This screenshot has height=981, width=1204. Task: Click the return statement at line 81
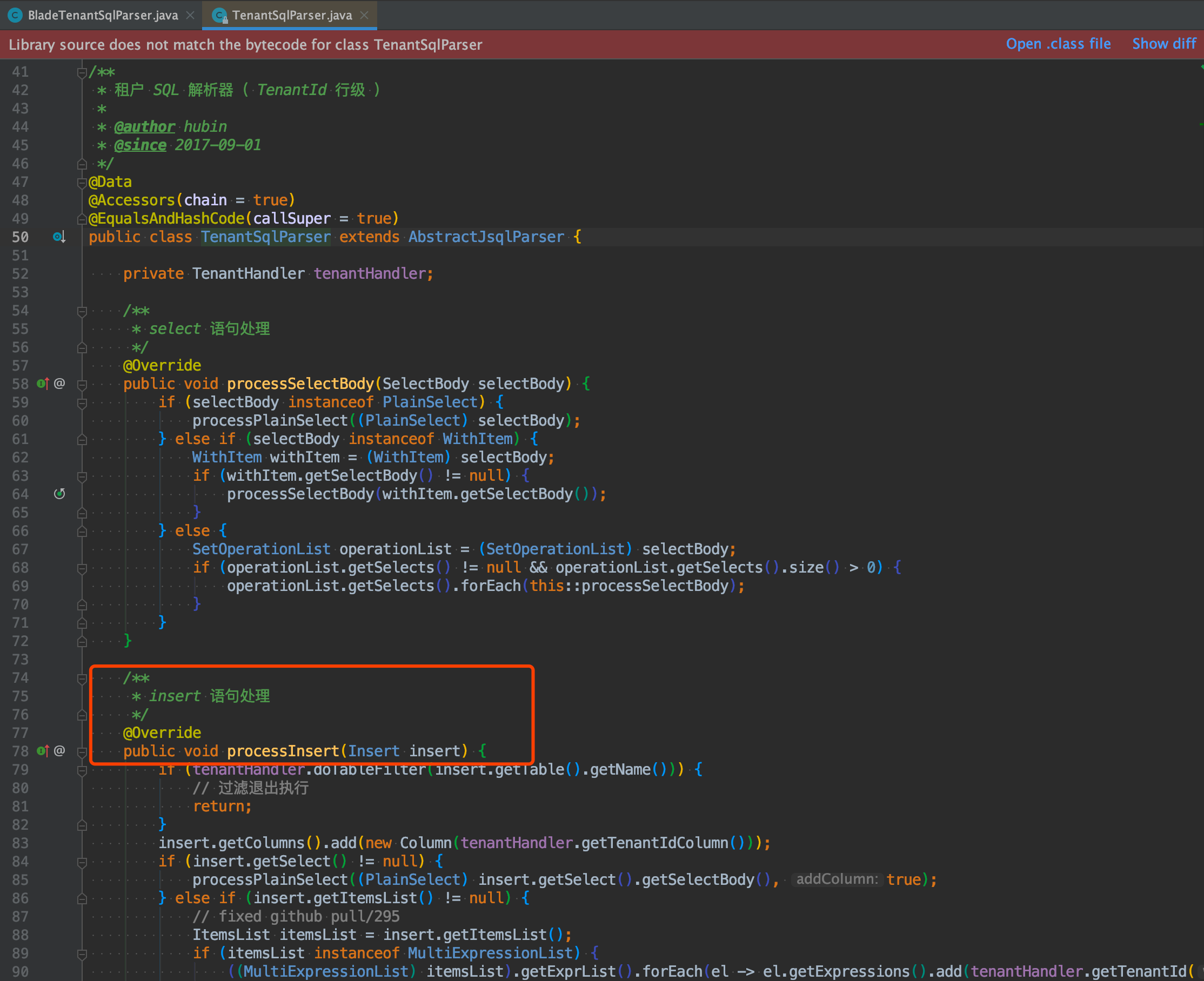[222, 807]
